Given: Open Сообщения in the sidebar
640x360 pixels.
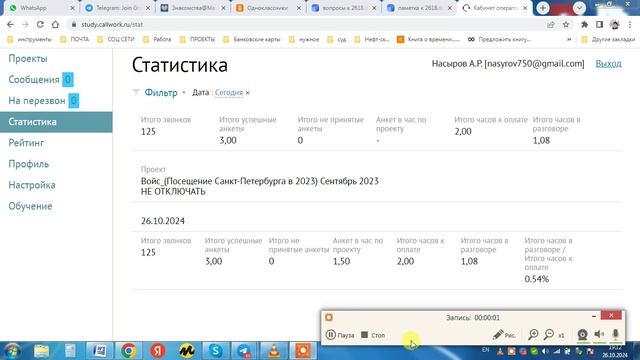Looking at the screenshot, I should 34,80.
